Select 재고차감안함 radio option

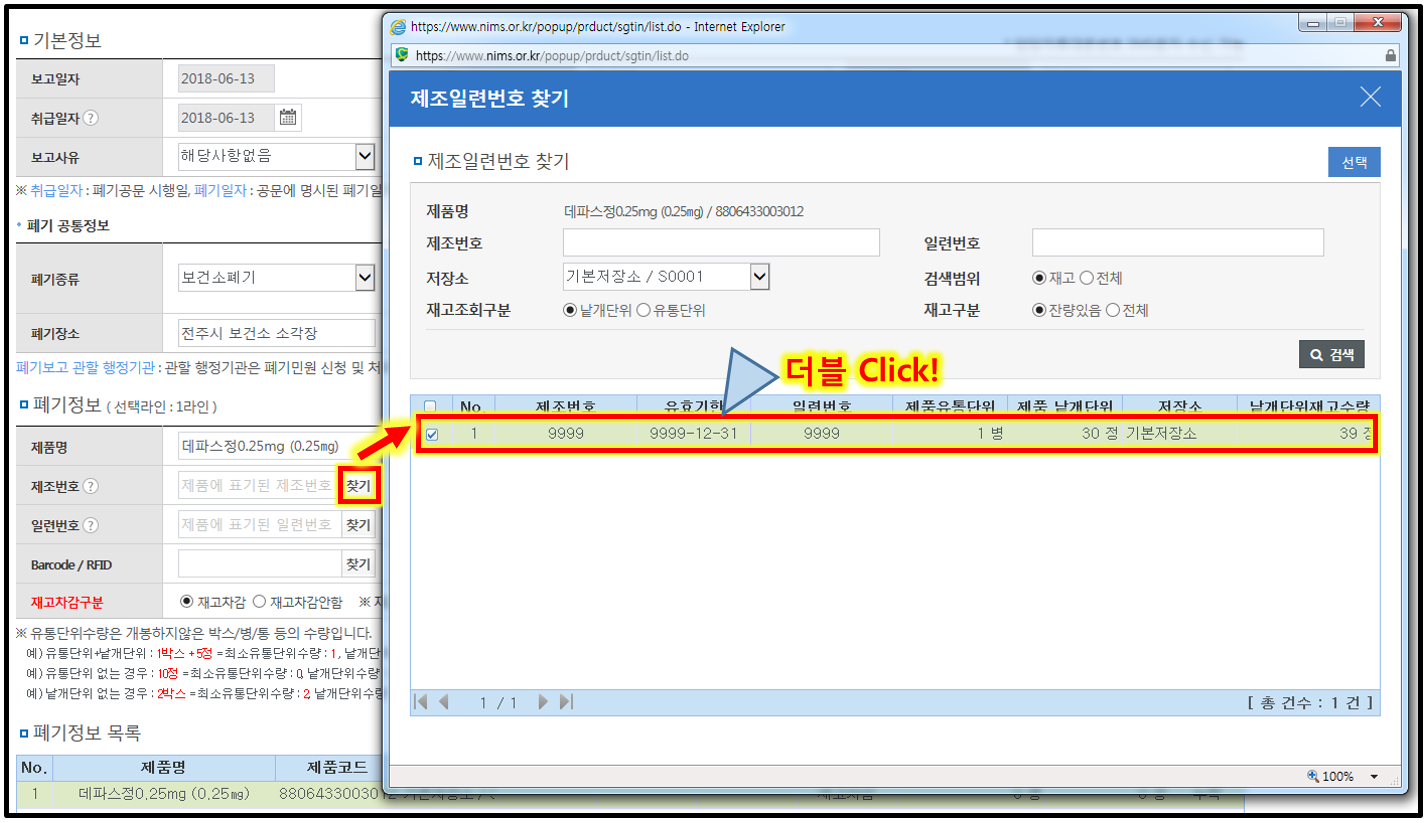(x=259, y=601)
